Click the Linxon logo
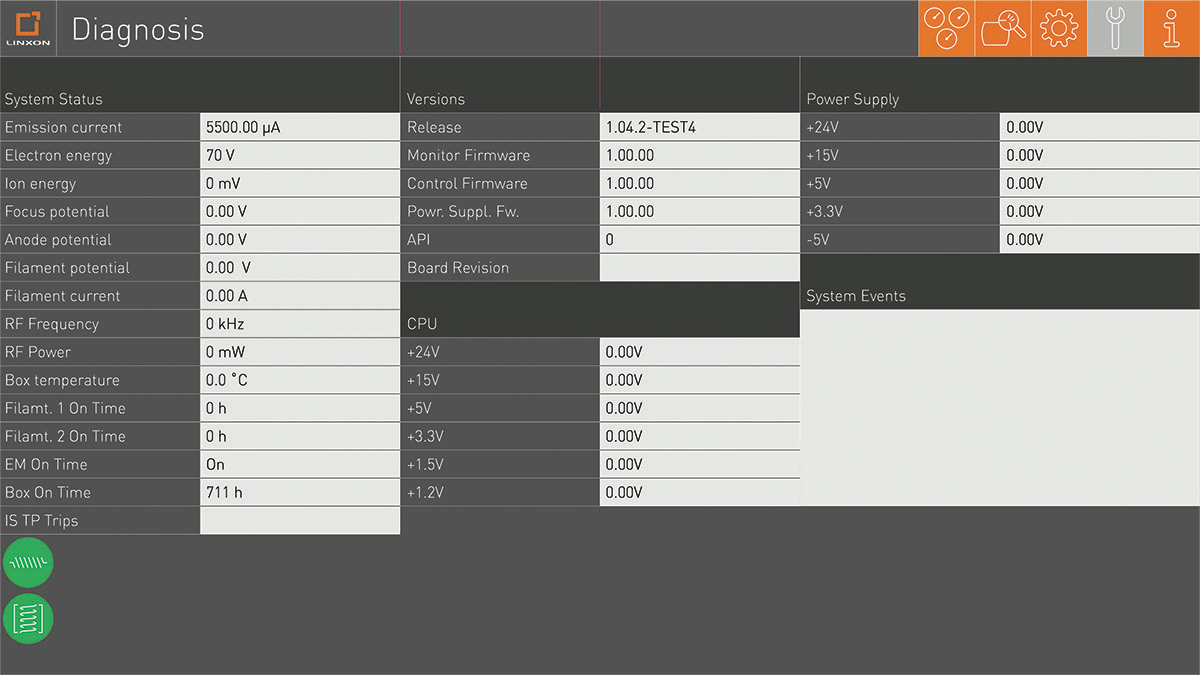Image resolution: width=1200 pixels, height=675 pixels. click(x=28, y=28)
